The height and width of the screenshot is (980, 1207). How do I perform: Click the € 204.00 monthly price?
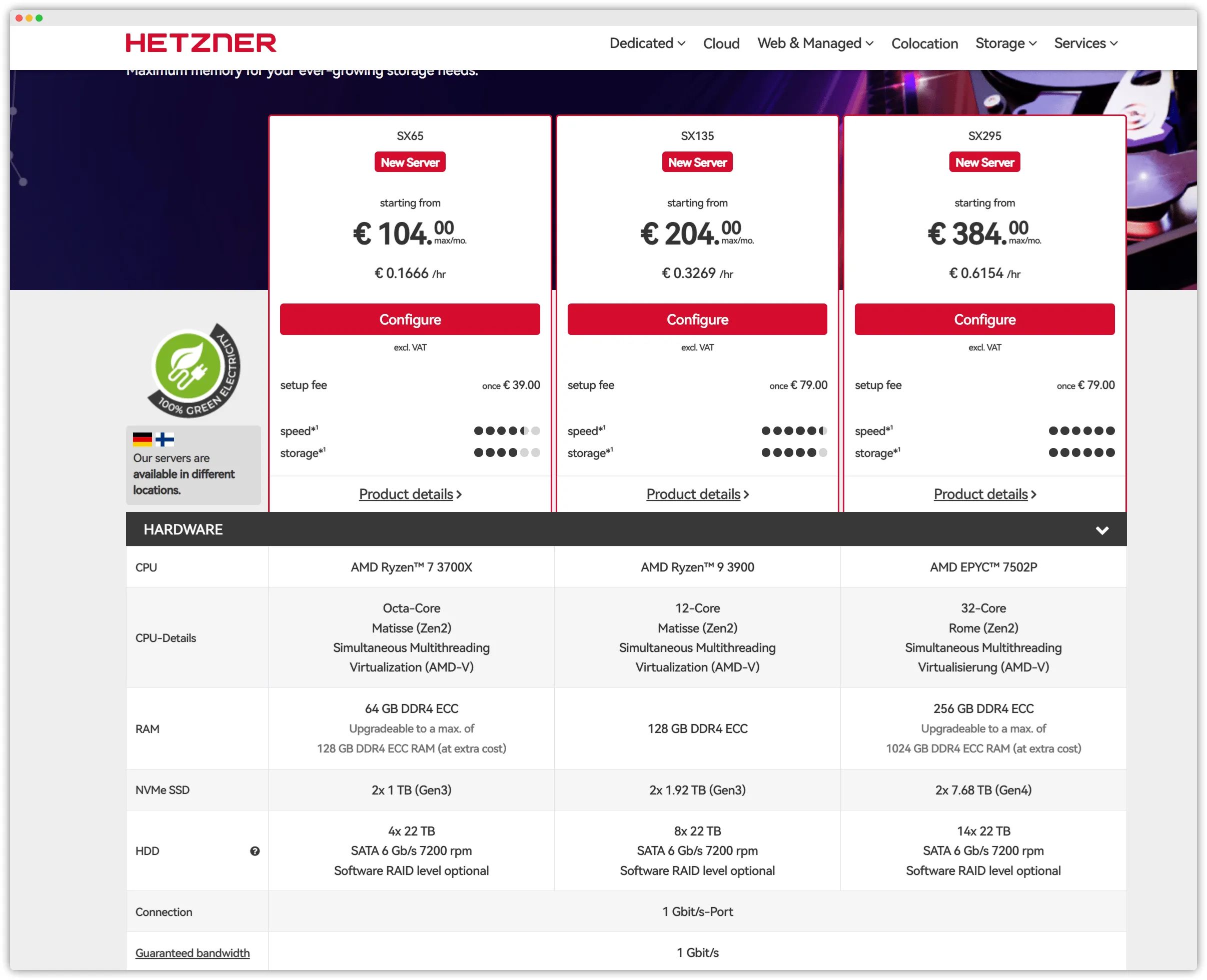pos(697,233)
